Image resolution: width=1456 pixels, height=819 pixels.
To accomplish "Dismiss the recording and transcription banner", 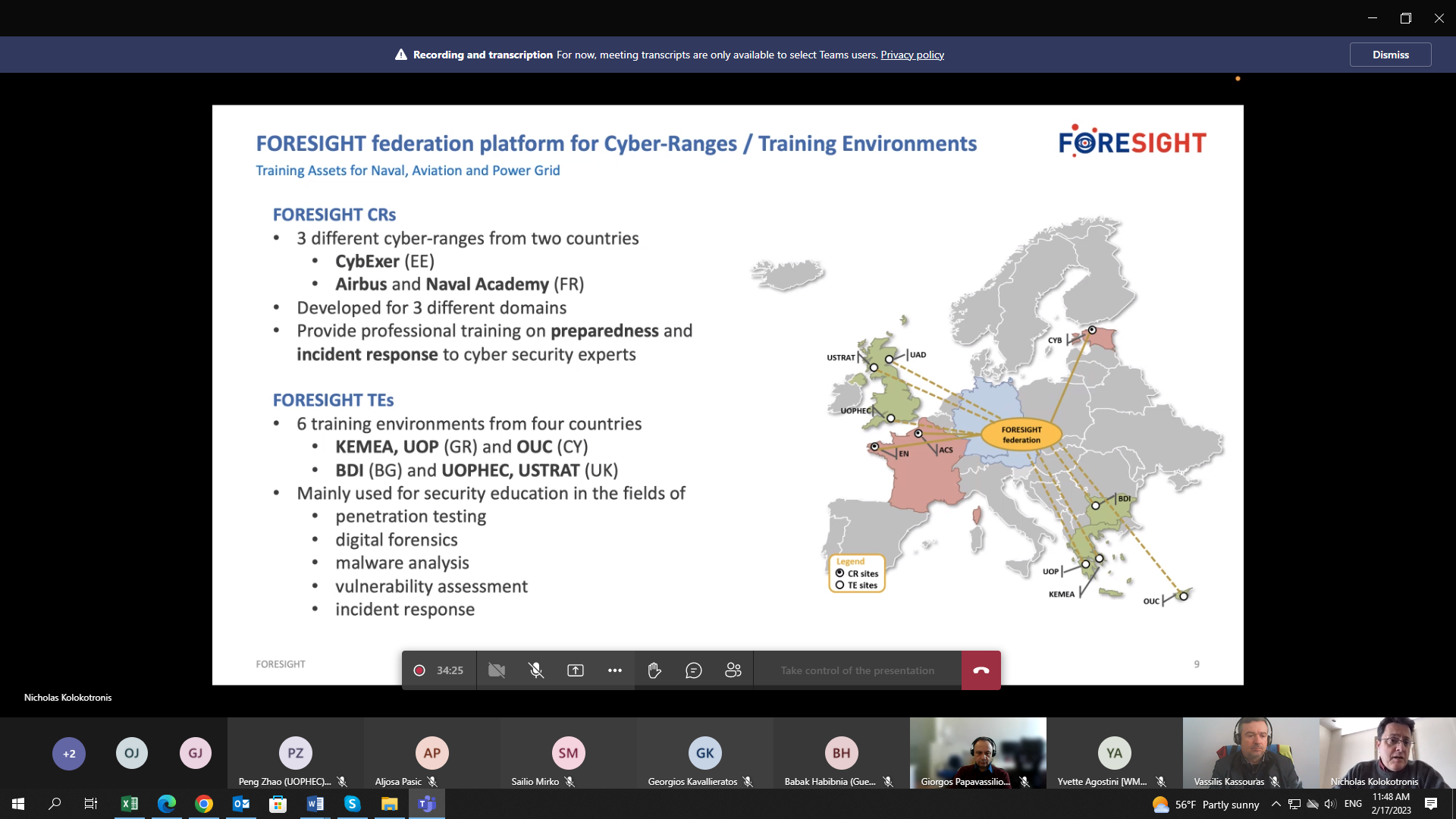I will 1390,55.
